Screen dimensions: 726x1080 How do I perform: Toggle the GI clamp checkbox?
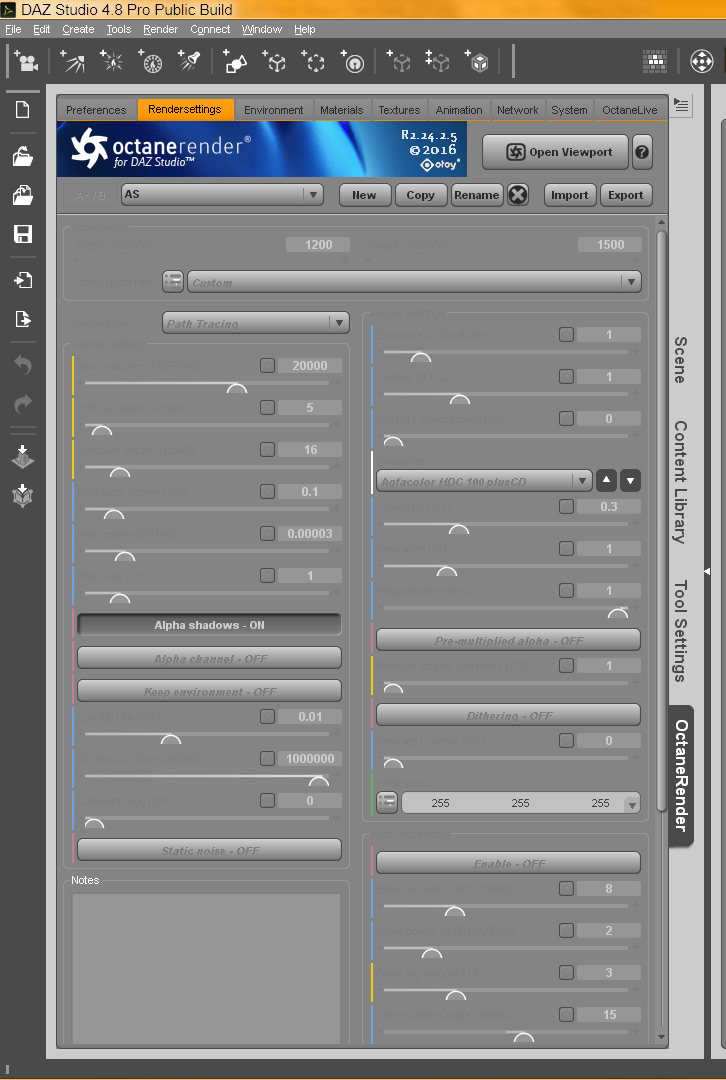[x=267, y=759]
